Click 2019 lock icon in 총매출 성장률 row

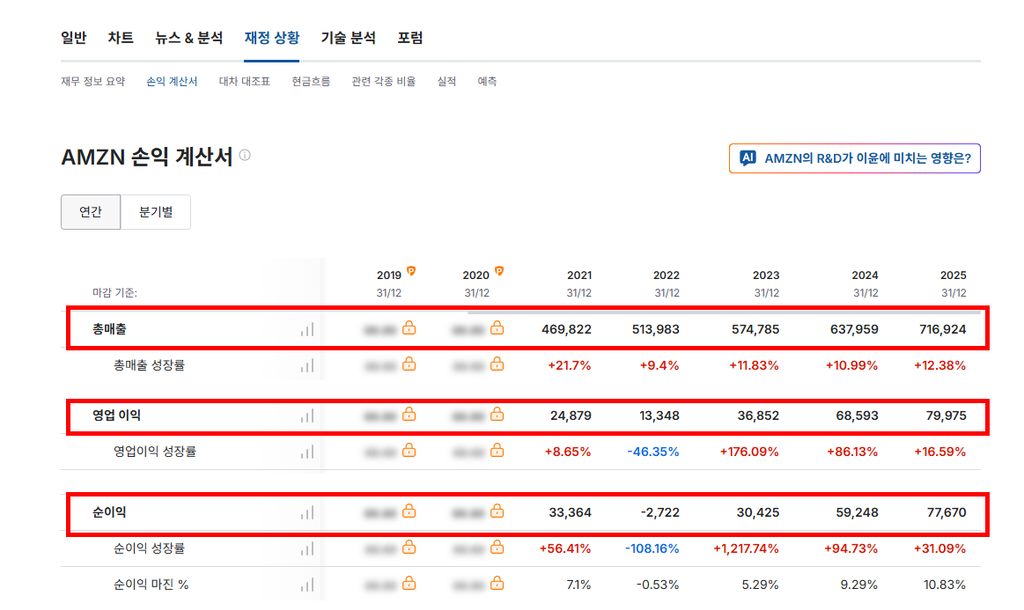tap(409, 364)
